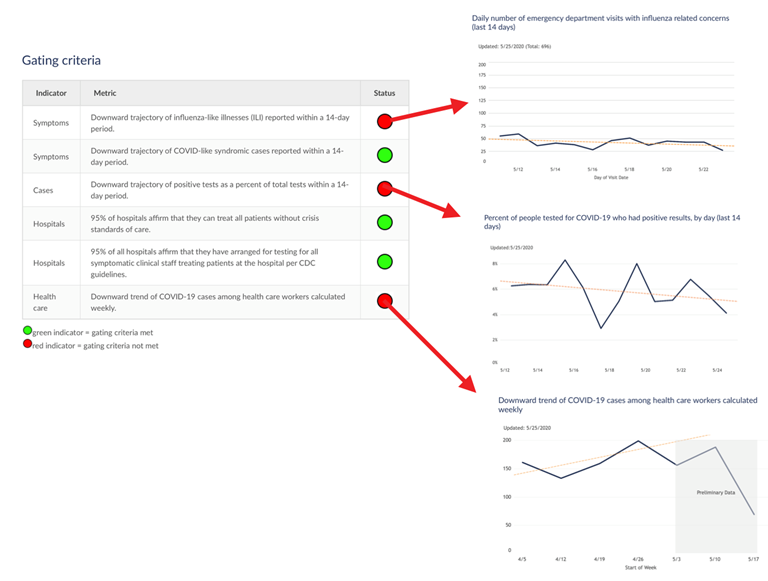Viewport: 768px width, 581px height.
Task: Click the Metric column header
Action: 105,93
